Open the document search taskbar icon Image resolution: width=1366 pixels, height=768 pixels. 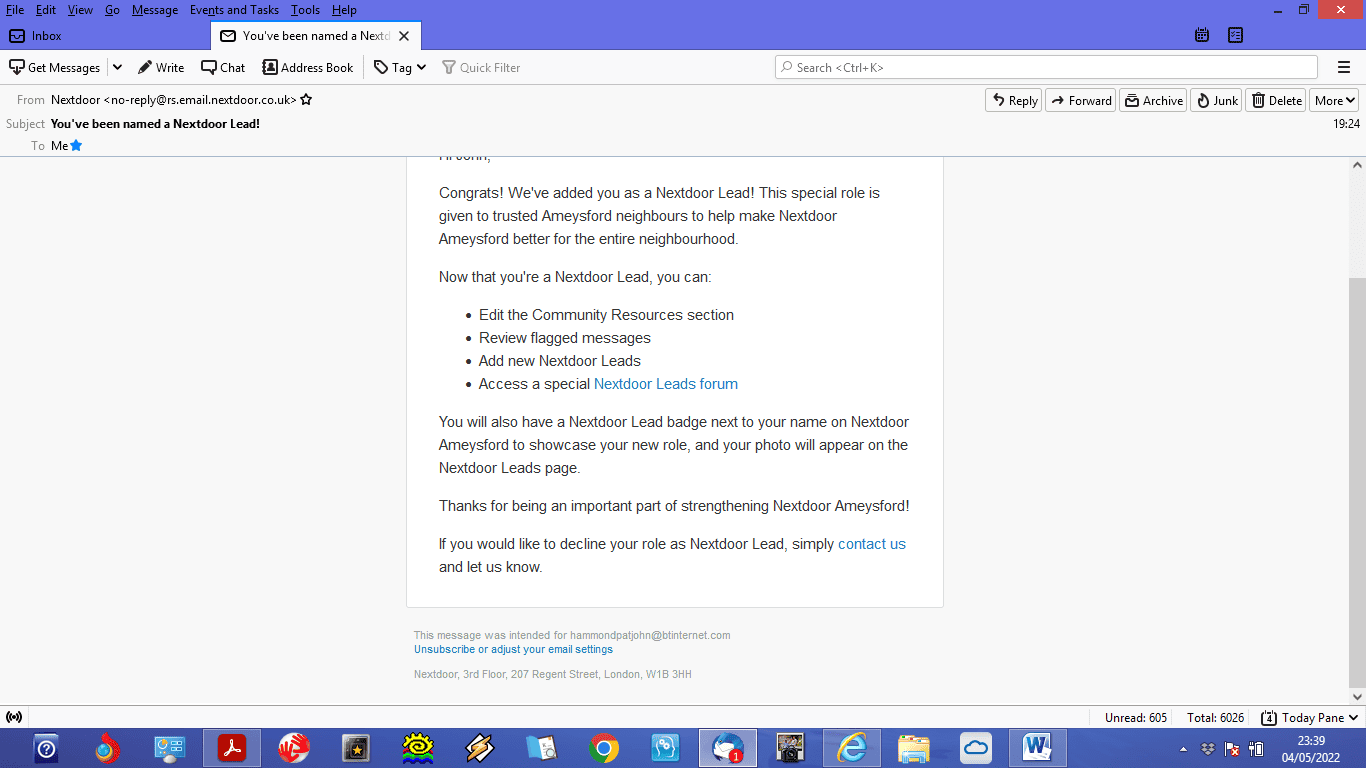542,748
